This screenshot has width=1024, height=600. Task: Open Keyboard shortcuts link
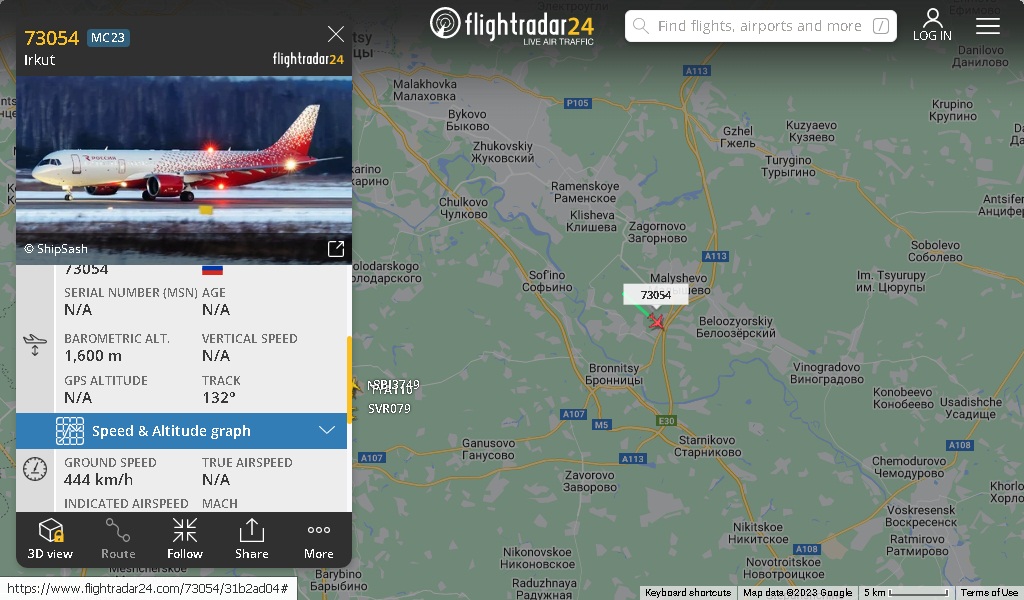[x=688, y=593]
